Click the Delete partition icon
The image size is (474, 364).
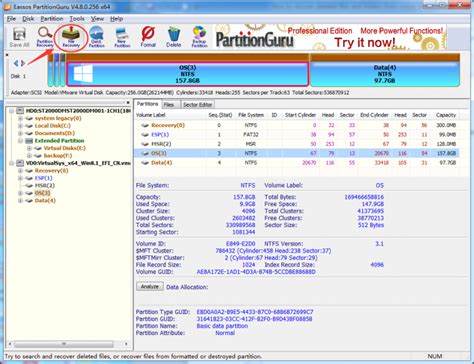tap(174, 37)
